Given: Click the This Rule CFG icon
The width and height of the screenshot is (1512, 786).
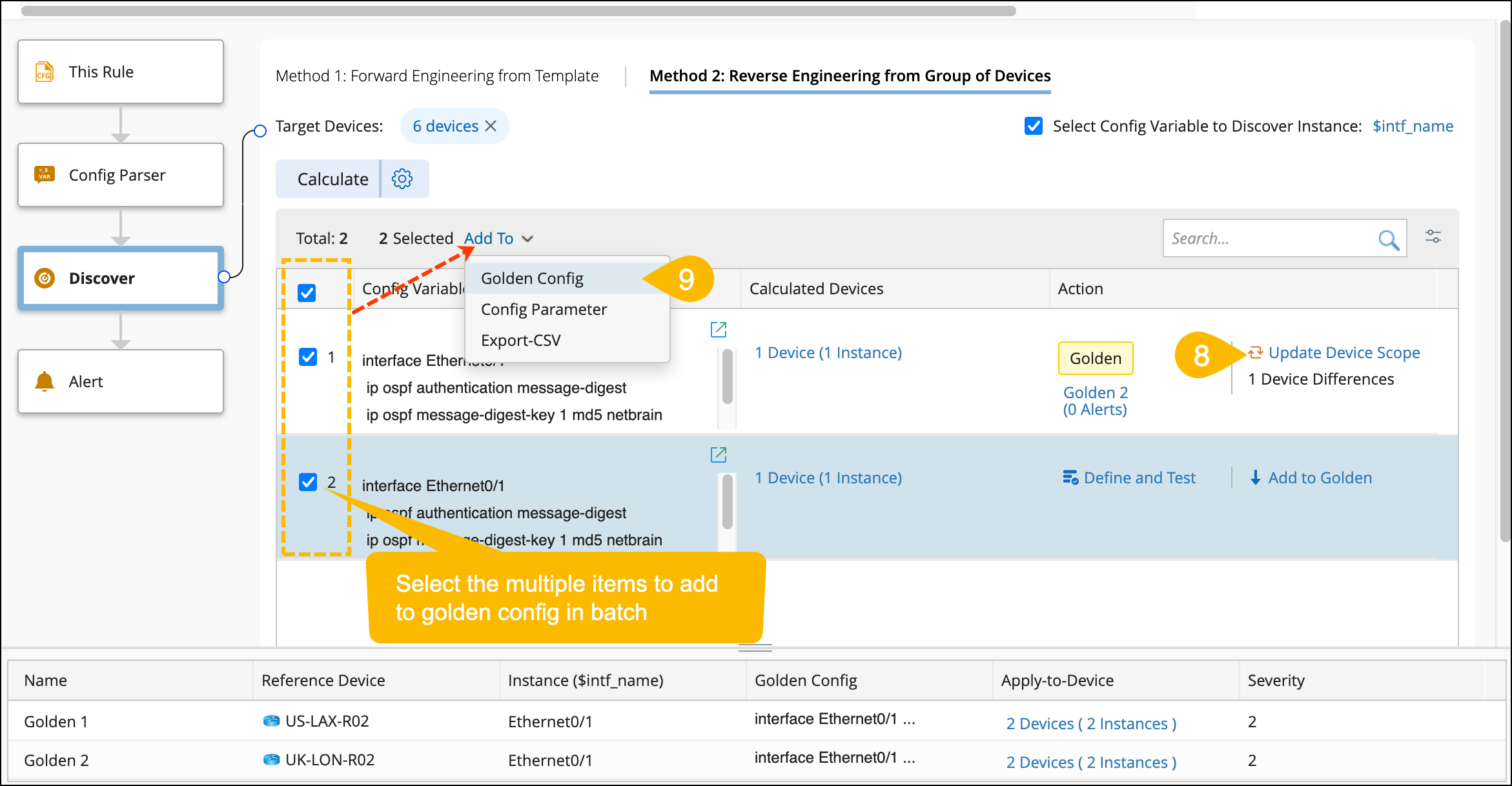Looking at the screenshot, I should (45, 72).
